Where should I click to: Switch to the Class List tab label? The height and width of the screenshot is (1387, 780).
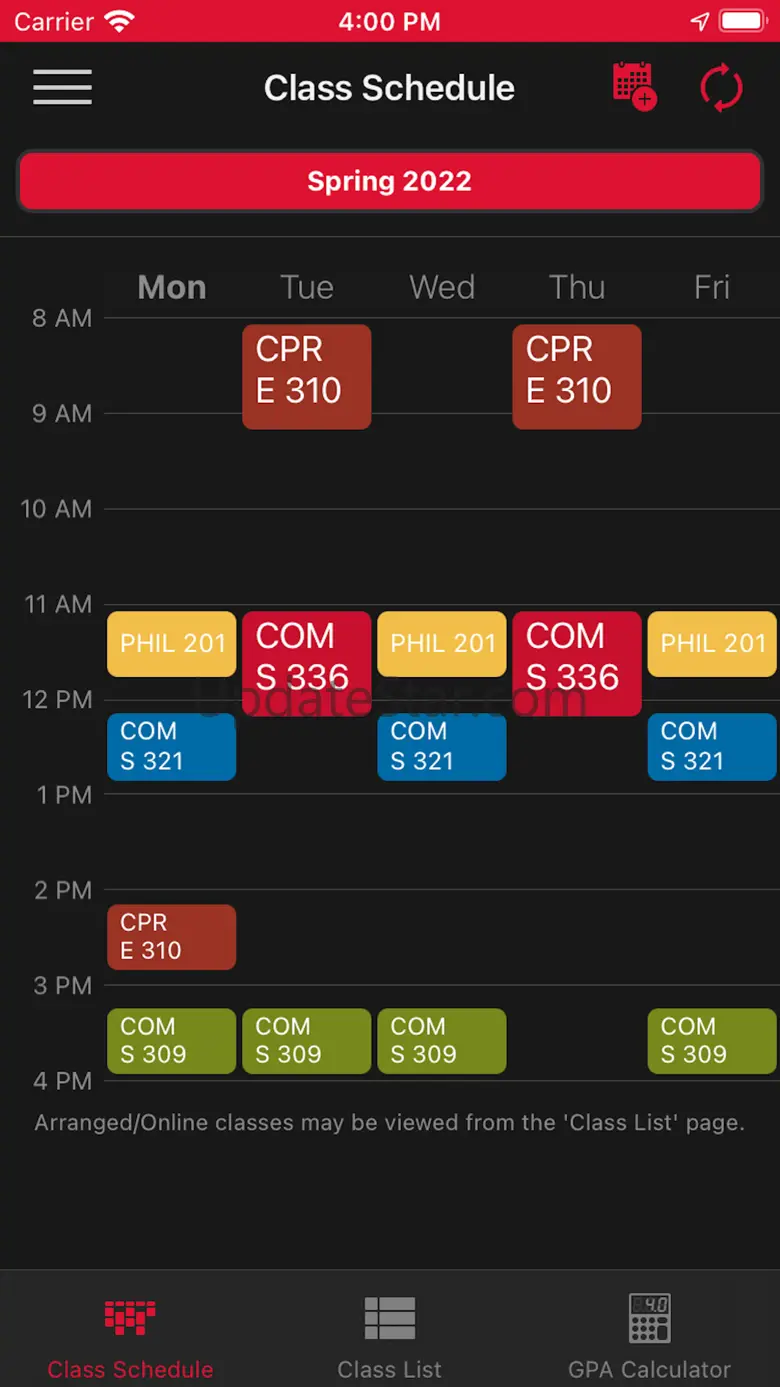pyautogui.click(x=390, y=1369)
